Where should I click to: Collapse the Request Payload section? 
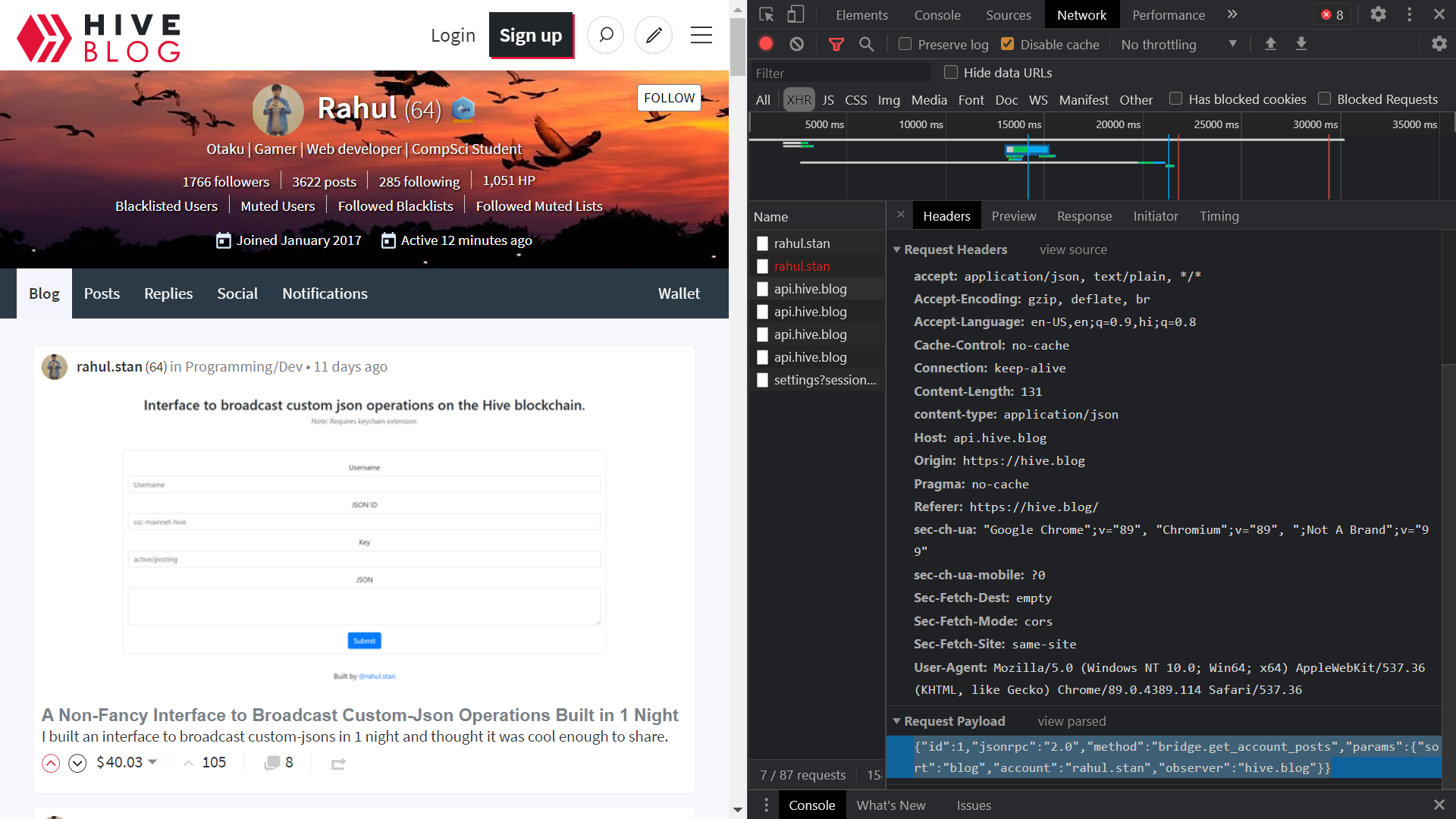pyautogui.click(x=897, y=721)
